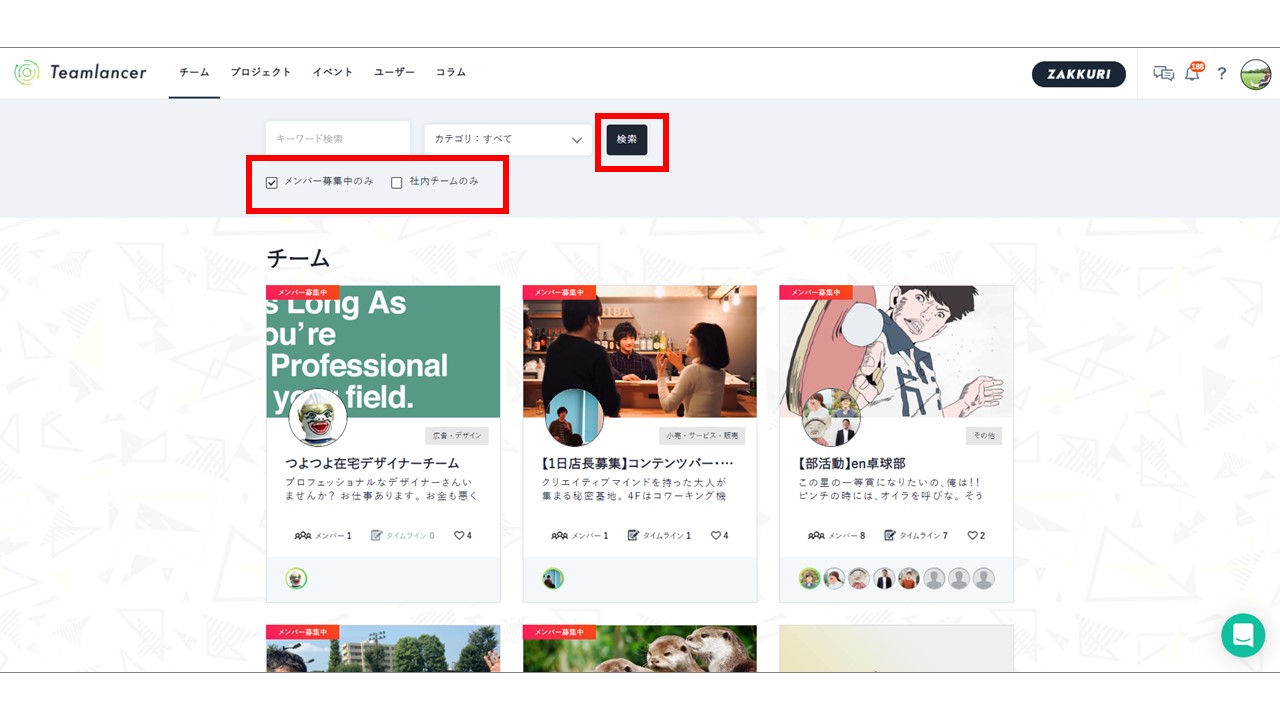The height and width of the screenshot is (720, 1280).
Task: Click the member avatar in コンテンツバー card footer
Action: pos(553,579)
